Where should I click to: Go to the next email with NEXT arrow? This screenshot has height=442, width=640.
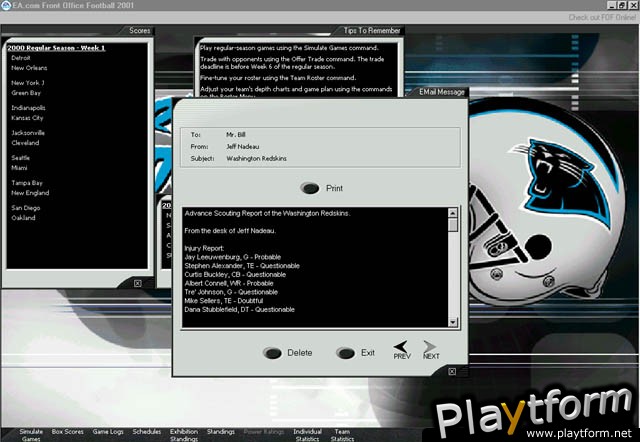[431, 350]
